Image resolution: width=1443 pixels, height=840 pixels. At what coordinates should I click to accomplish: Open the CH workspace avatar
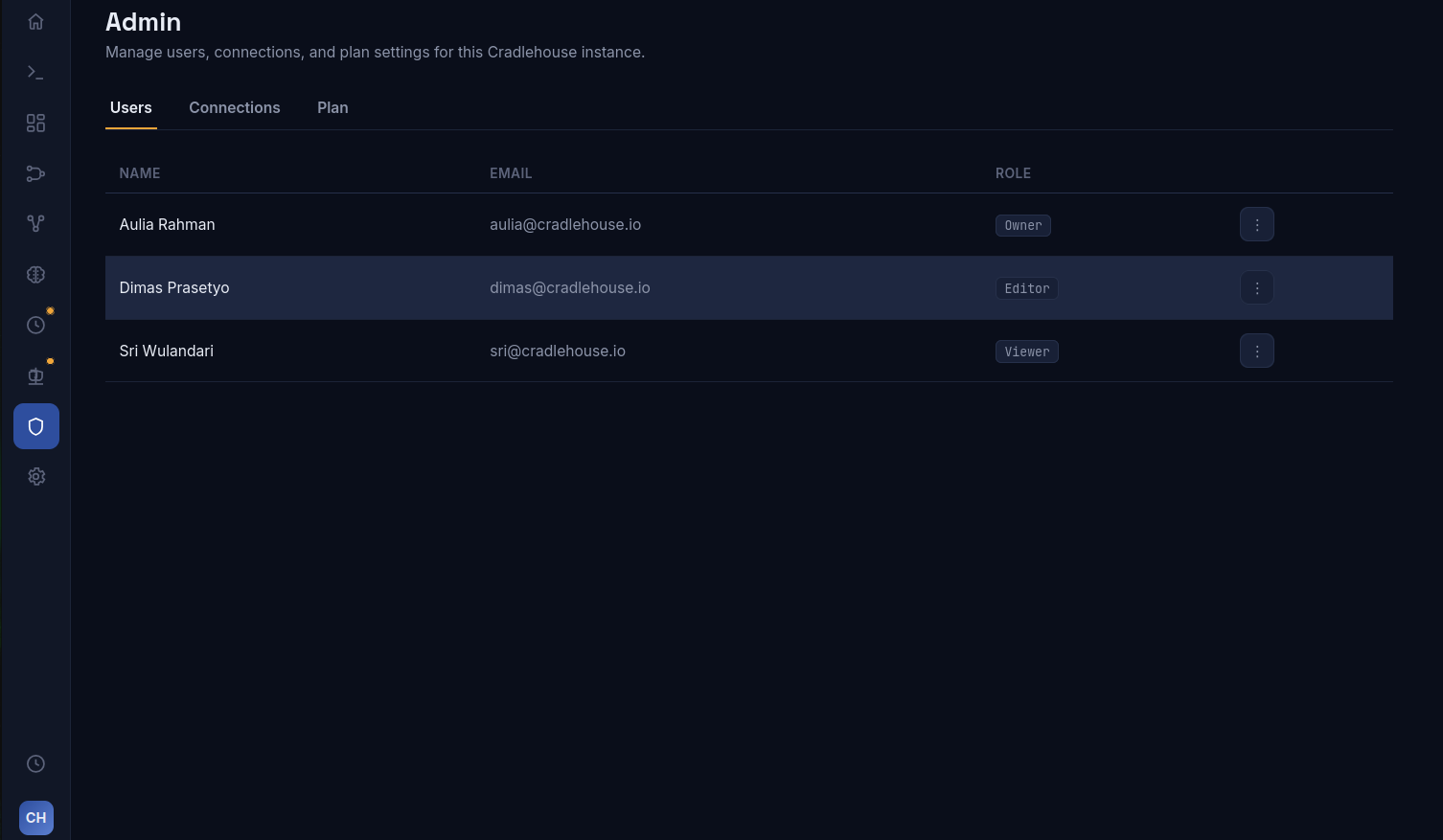pyautogui.click(x=36, y=818)
